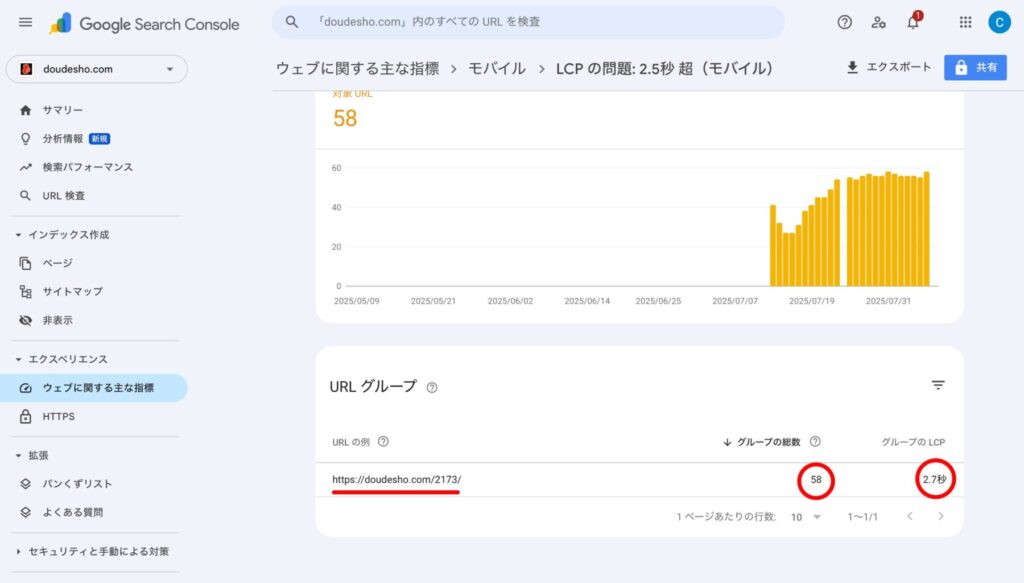Click the URL inspection search field

(528, 22)
